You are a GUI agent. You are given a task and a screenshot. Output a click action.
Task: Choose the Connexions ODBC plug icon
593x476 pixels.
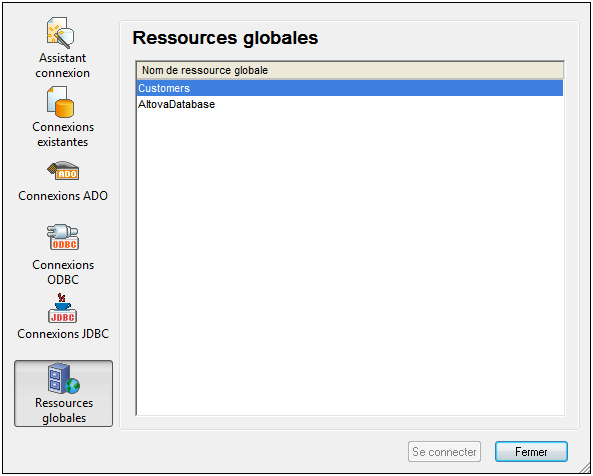63,237
